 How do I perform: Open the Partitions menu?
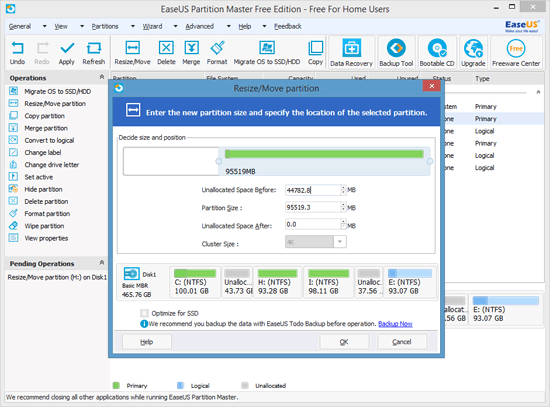[105, 26]
